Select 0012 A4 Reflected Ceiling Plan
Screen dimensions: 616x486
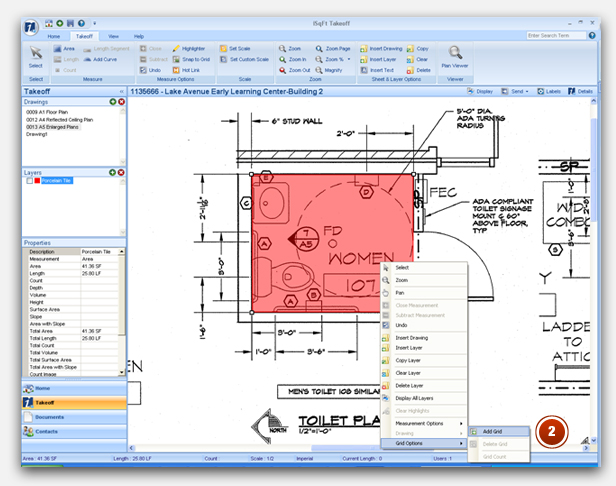[x=59, y=119]
